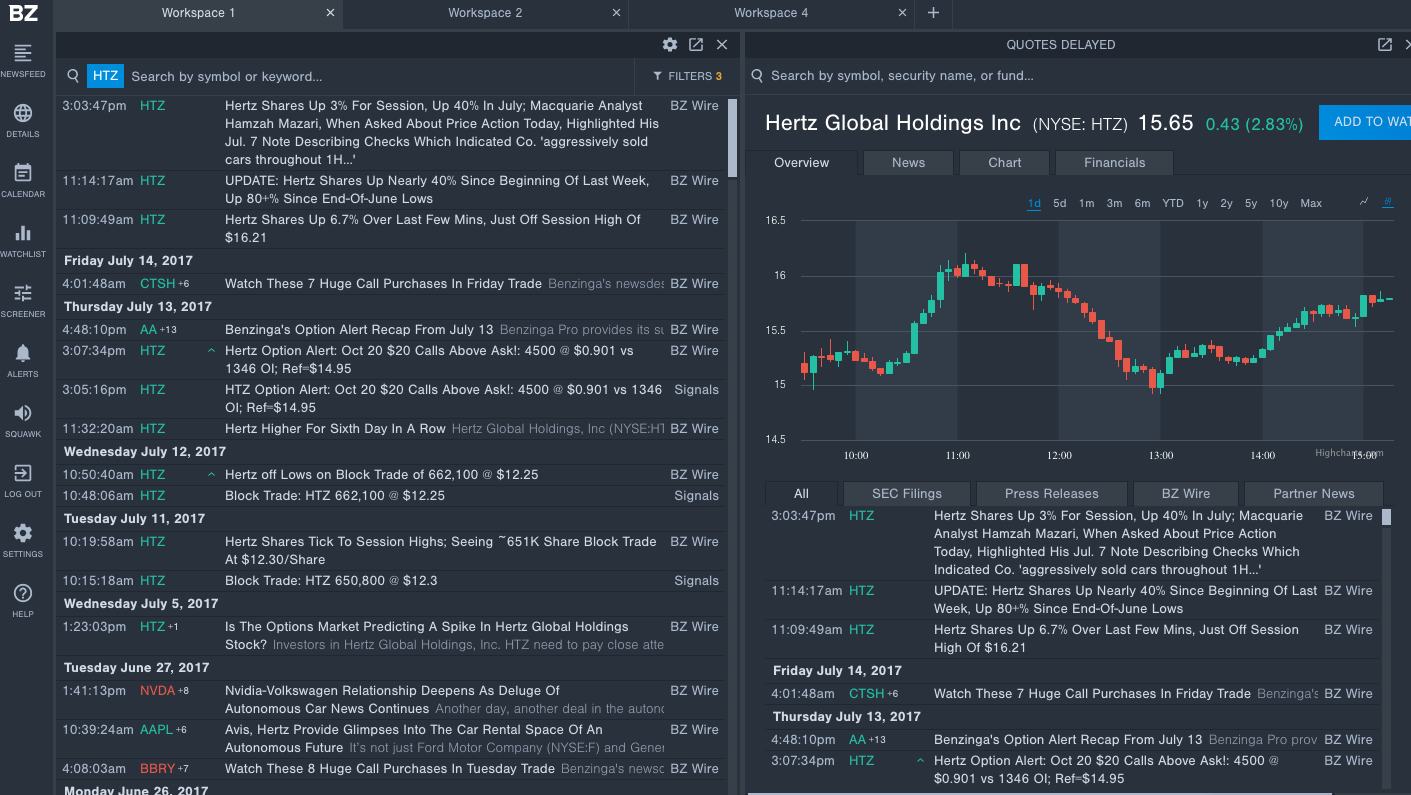
Task: Select the 1d chart range
Action: pos(1034,203)
